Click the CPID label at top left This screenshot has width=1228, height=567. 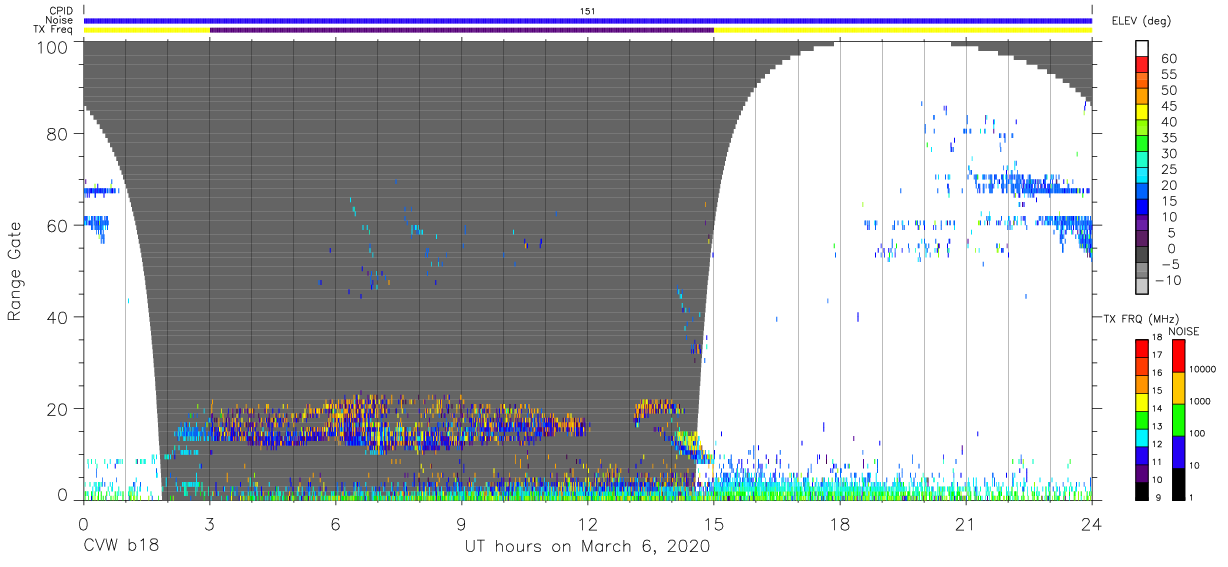(x=60, y=10)
